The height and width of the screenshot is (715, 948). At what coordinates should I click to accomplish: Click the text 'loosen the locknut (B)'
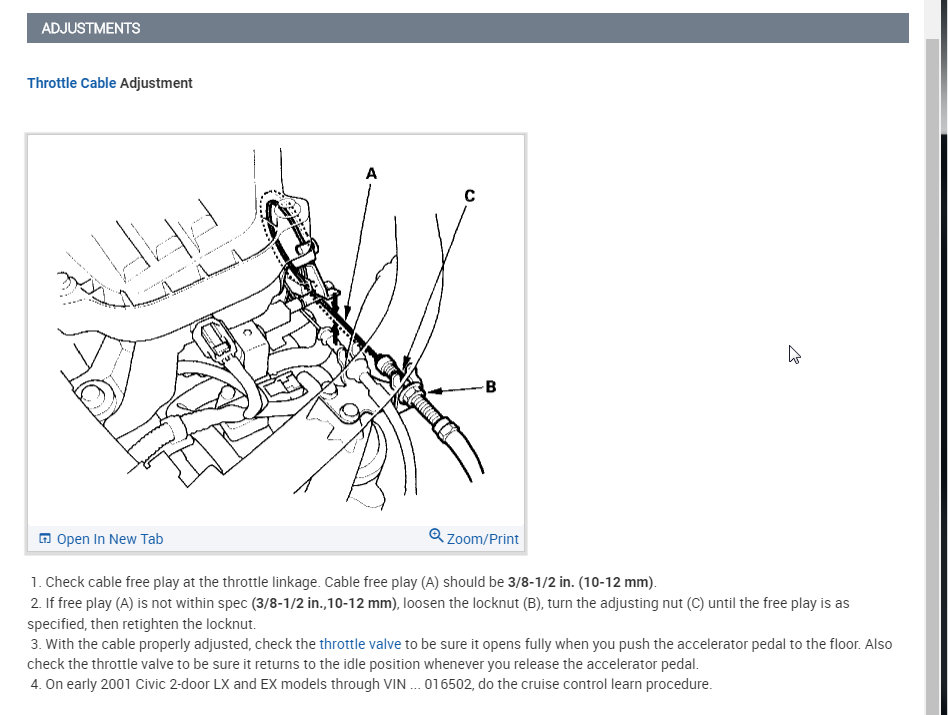(x=472, y=603)
